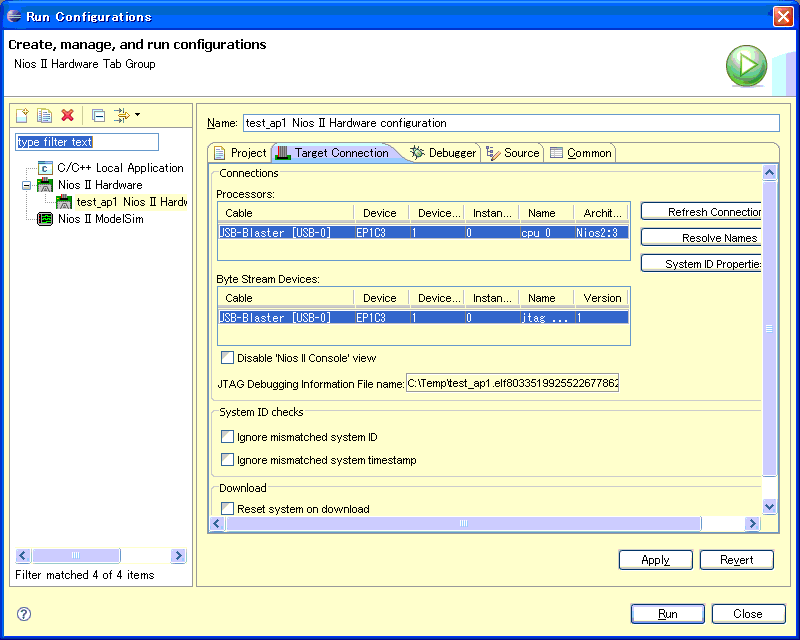
Task: Switch to the Common tab
Action: [581, 153]
